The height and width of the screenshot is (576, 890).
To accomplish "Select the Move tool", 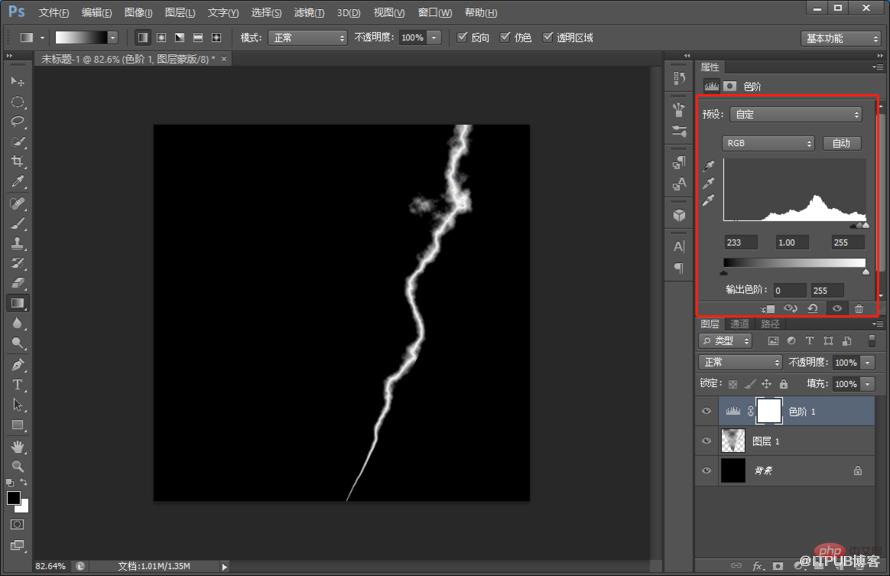I will [x=18, y=82].
